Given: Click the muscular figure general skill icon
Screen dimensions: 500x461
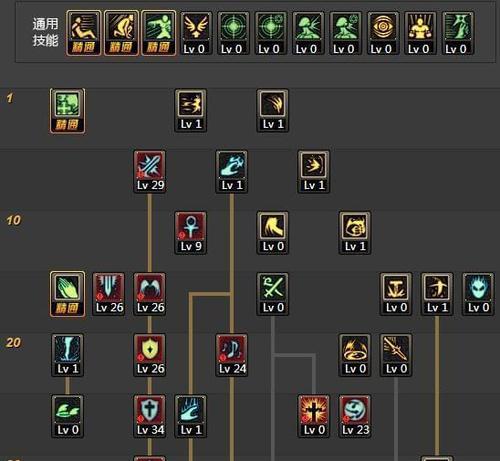Looking at the screenshot, I should tap(420, 33).
